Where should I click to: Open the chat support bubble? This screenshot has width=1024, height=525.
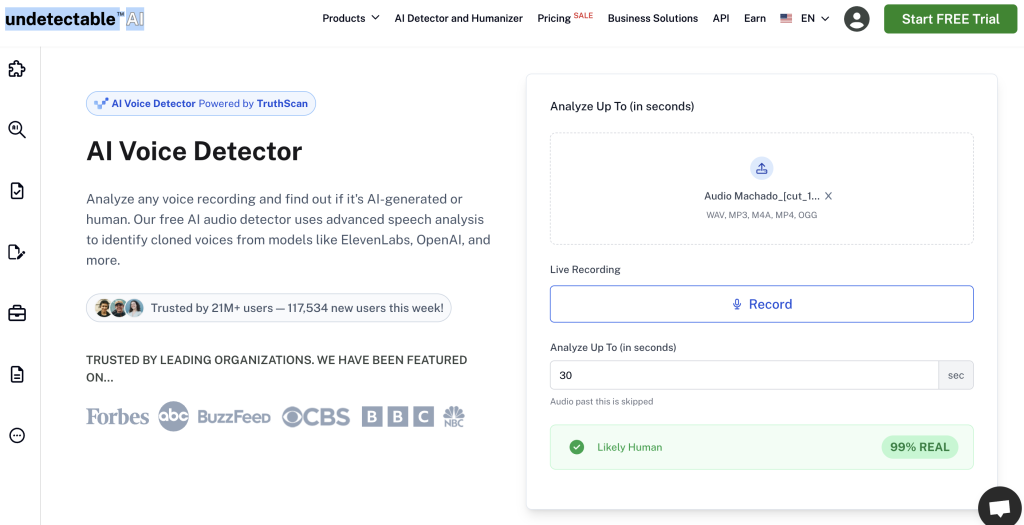coord(998,506)
